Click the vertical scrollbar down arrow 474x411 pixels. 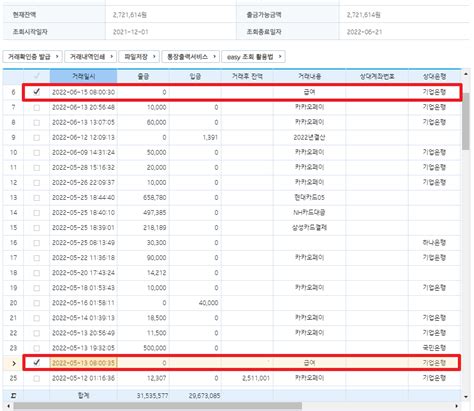[x=466, y=396]
